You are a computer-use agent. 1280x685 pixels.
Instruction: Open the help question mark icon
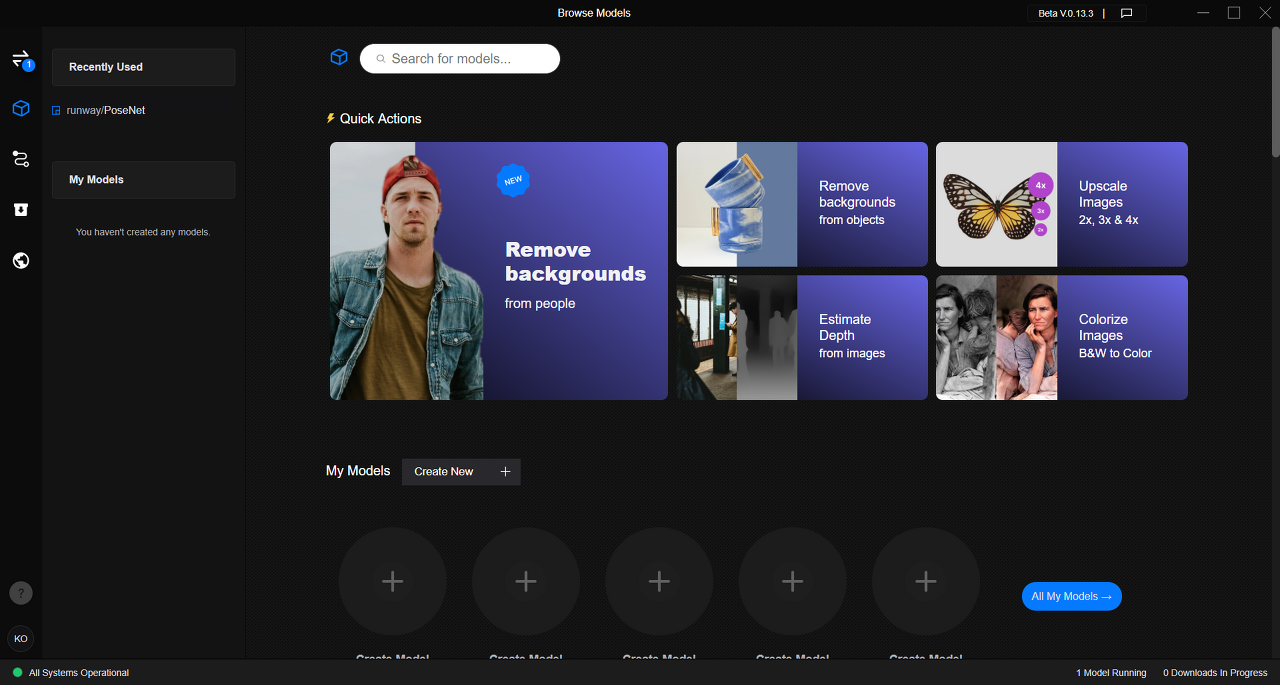[x=21, y=593]
